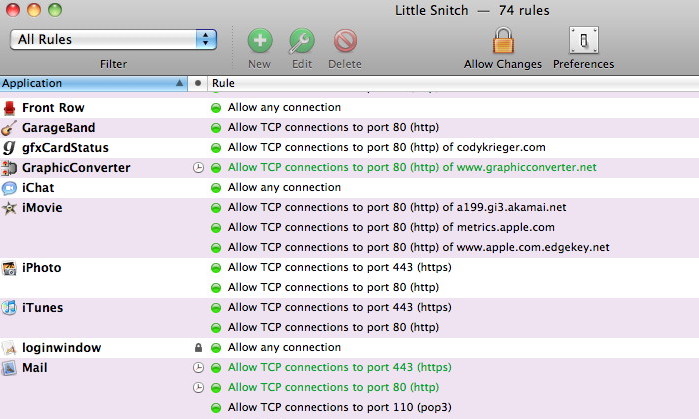699x419 pixels.
Task: Select iTunes' port 443 (https) rule
Action: pos(340,308)
